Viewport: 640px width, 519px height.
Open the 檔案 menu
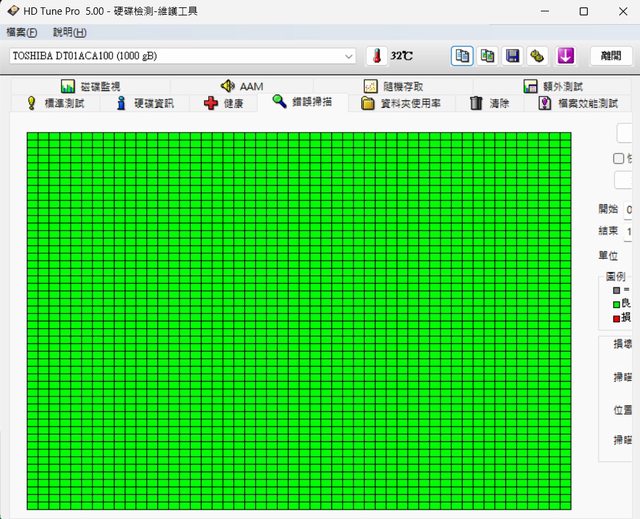click(x=22, y=33)
